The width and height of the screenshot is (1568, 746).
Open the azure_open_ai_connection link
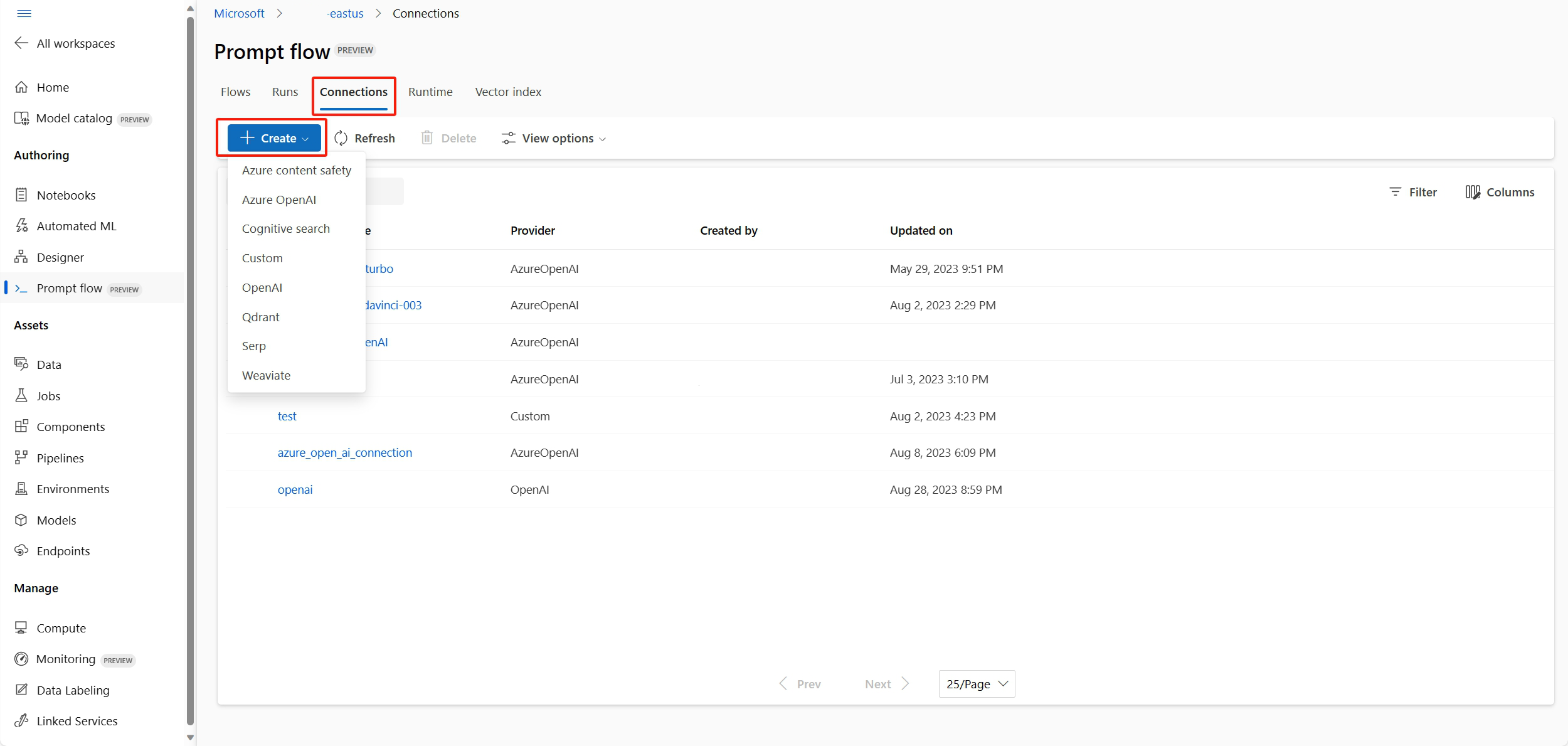click(344, 452)
